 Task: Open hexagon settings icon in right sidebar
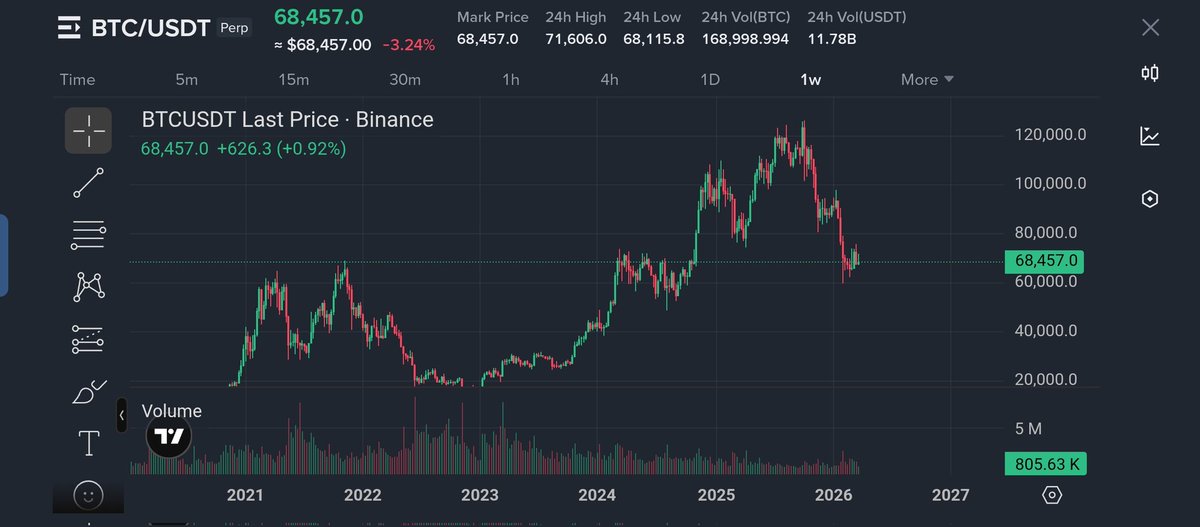coord(1150,199)
